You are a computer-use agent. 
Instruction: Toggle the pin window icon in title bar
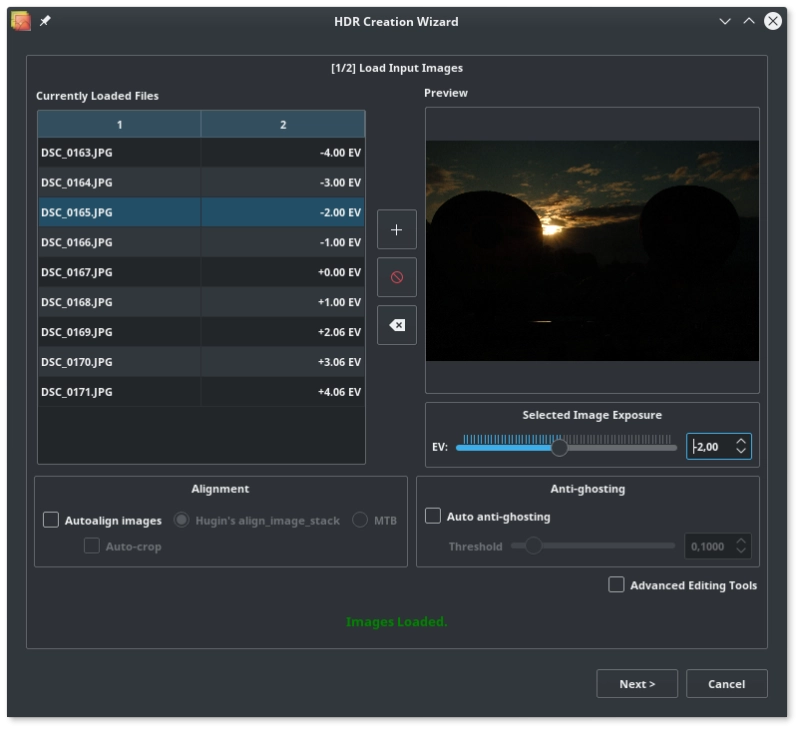point(45,21)
